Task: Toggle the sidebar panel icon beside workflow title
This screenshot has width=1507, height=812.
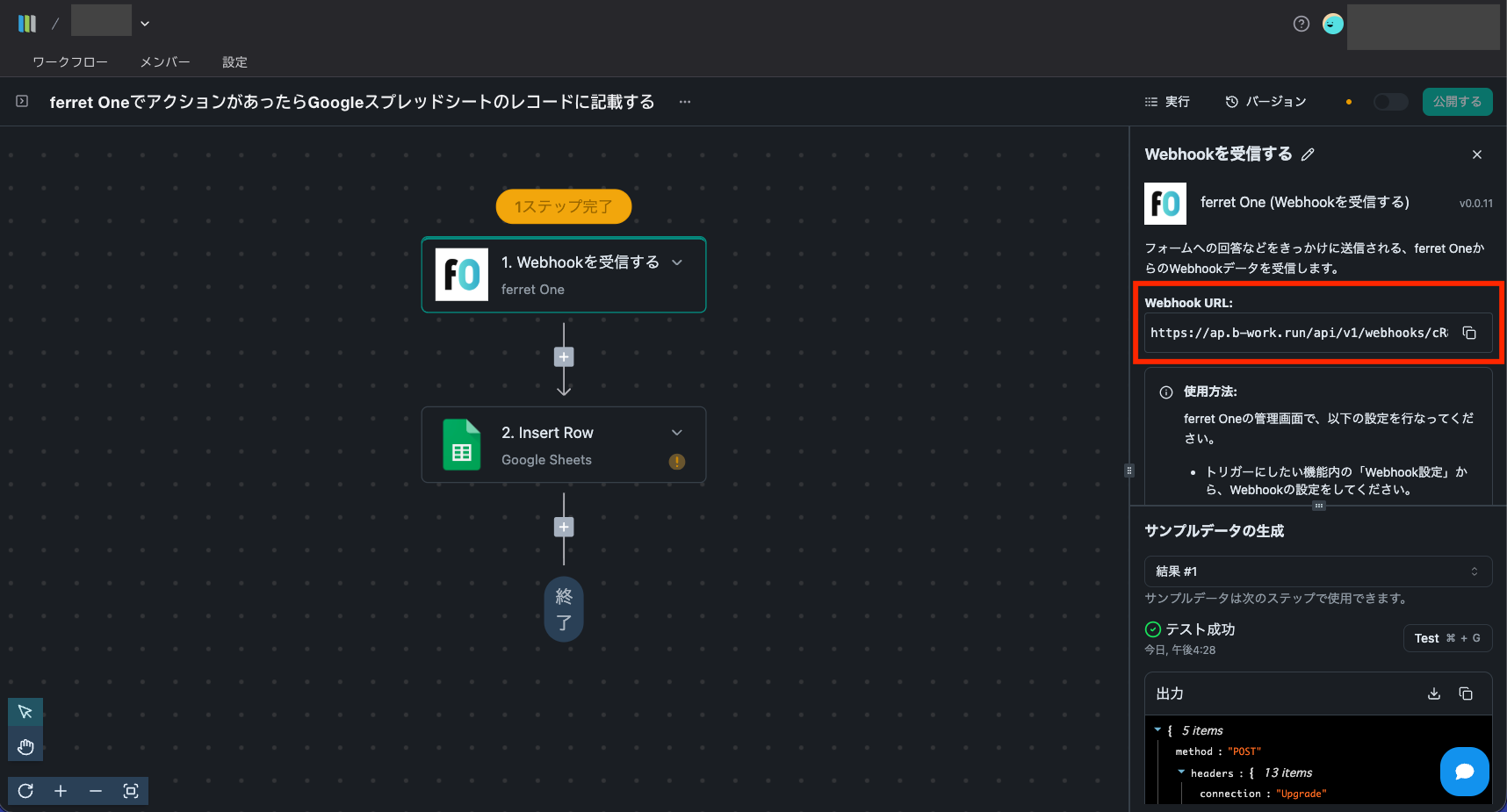Action: coord(22,101)
